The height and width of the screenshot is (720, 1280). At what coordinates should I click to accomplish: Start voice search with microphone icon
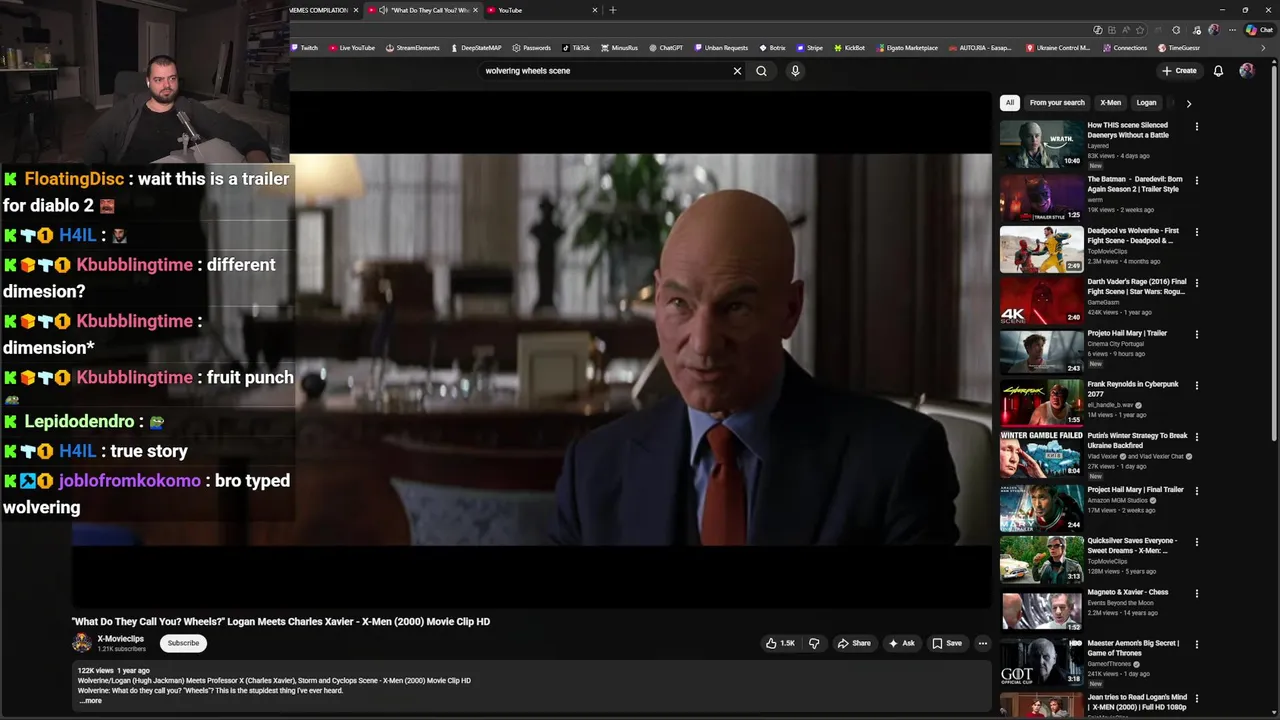(x=795, y=71)
